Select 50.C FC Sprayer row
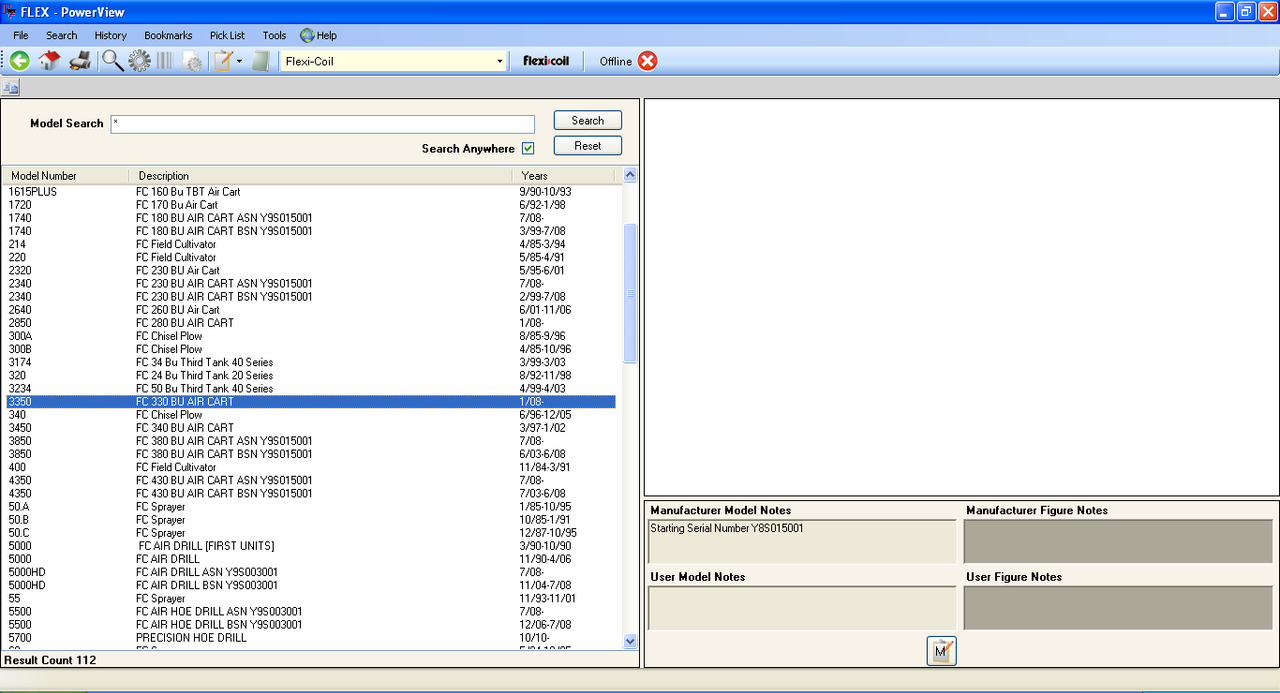 pyautogui.click(x=309, y=533)
